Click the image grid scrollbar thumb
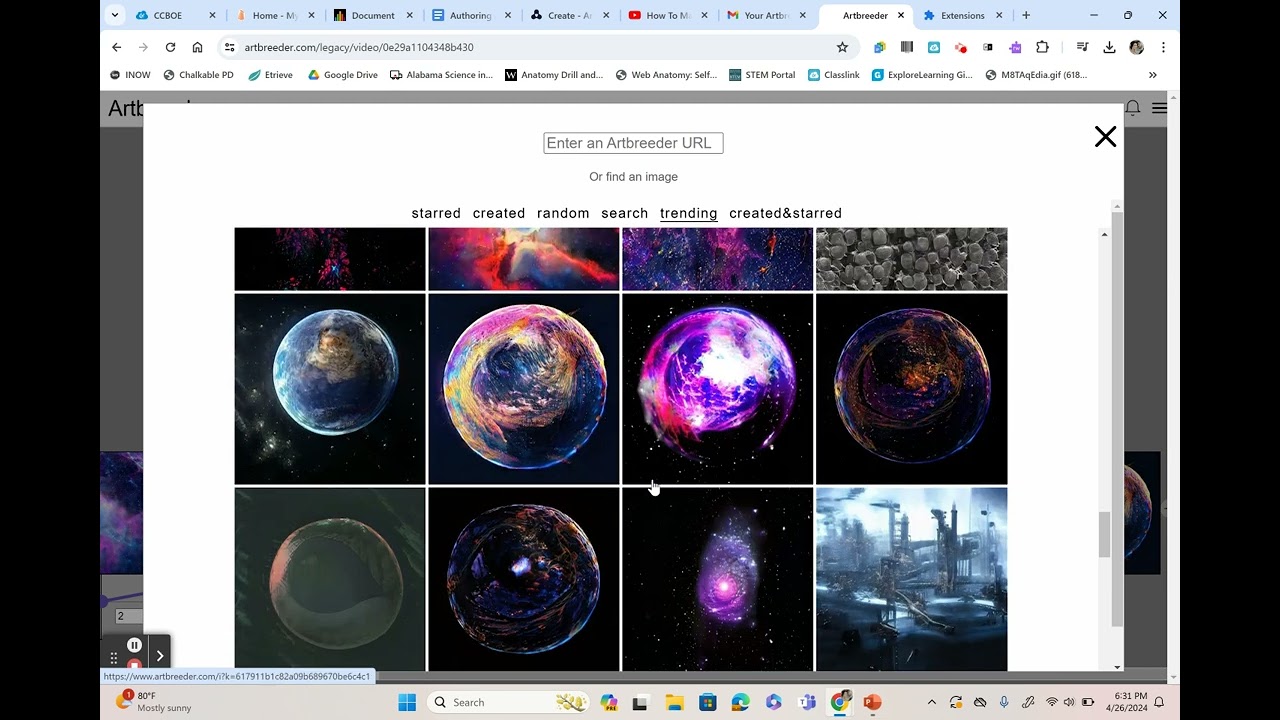This screenshot has height=720, width=1280. pos(1104,535)
